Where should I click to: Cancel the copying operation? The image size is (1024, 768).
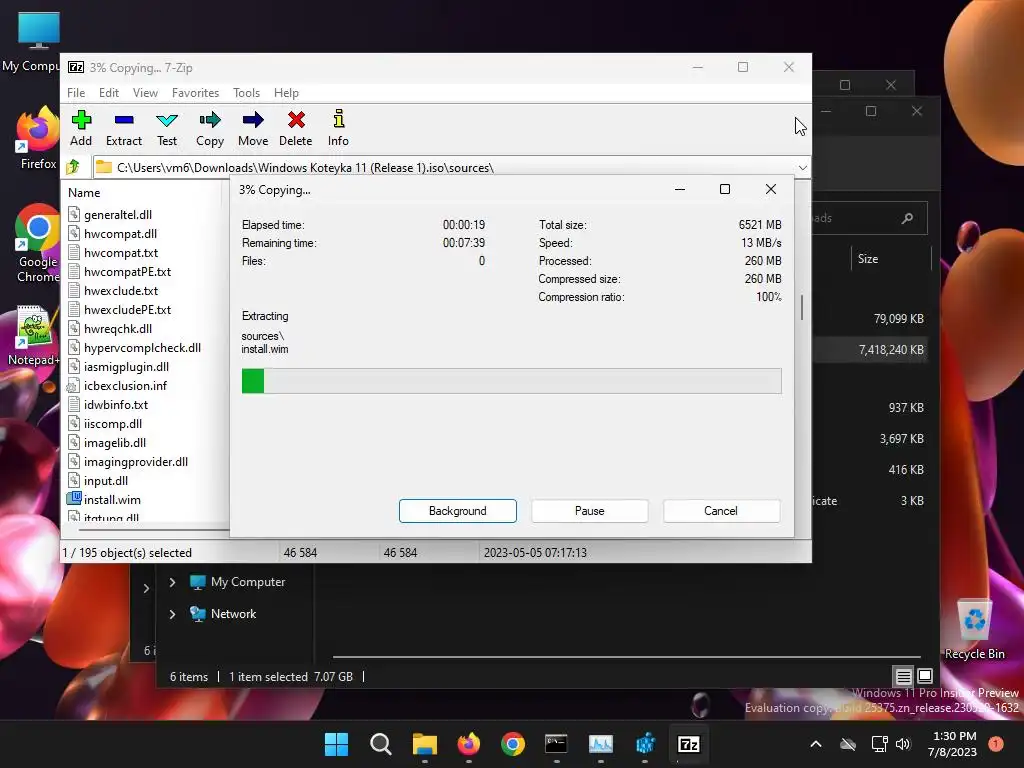721,511
